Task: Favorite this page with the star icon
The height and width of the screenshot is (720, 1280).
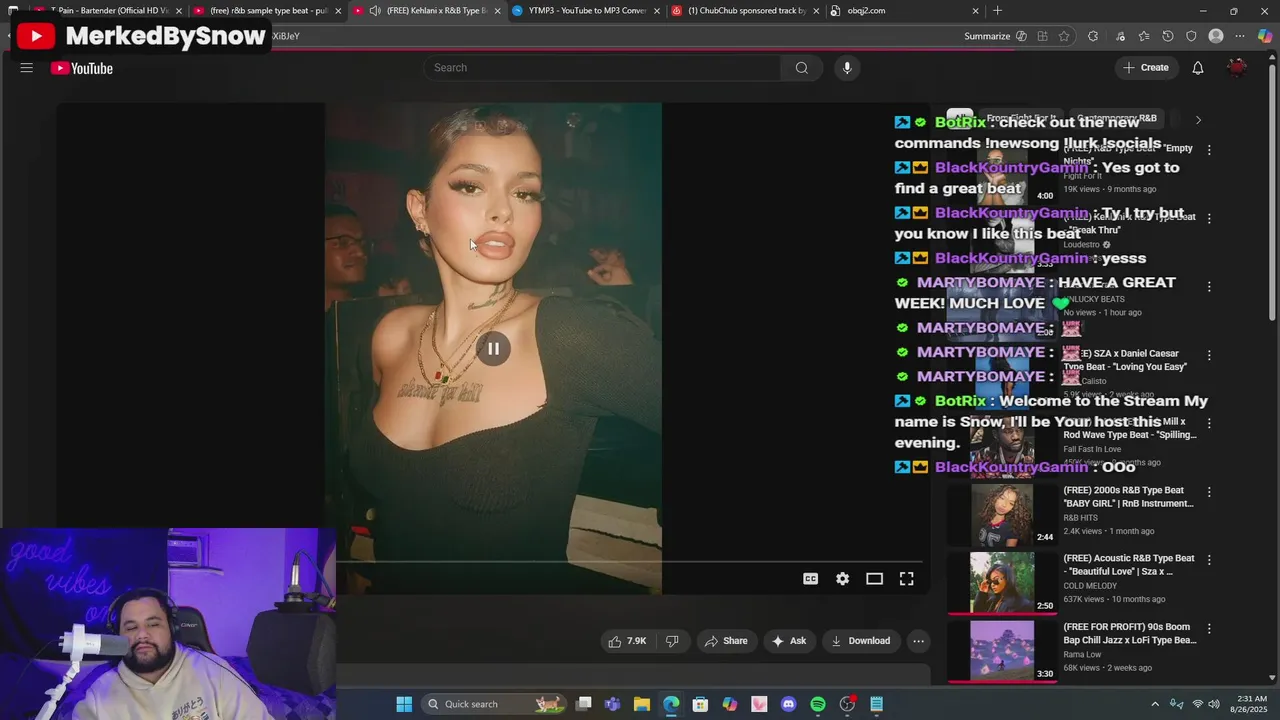Action: [x=1064, y=36]
